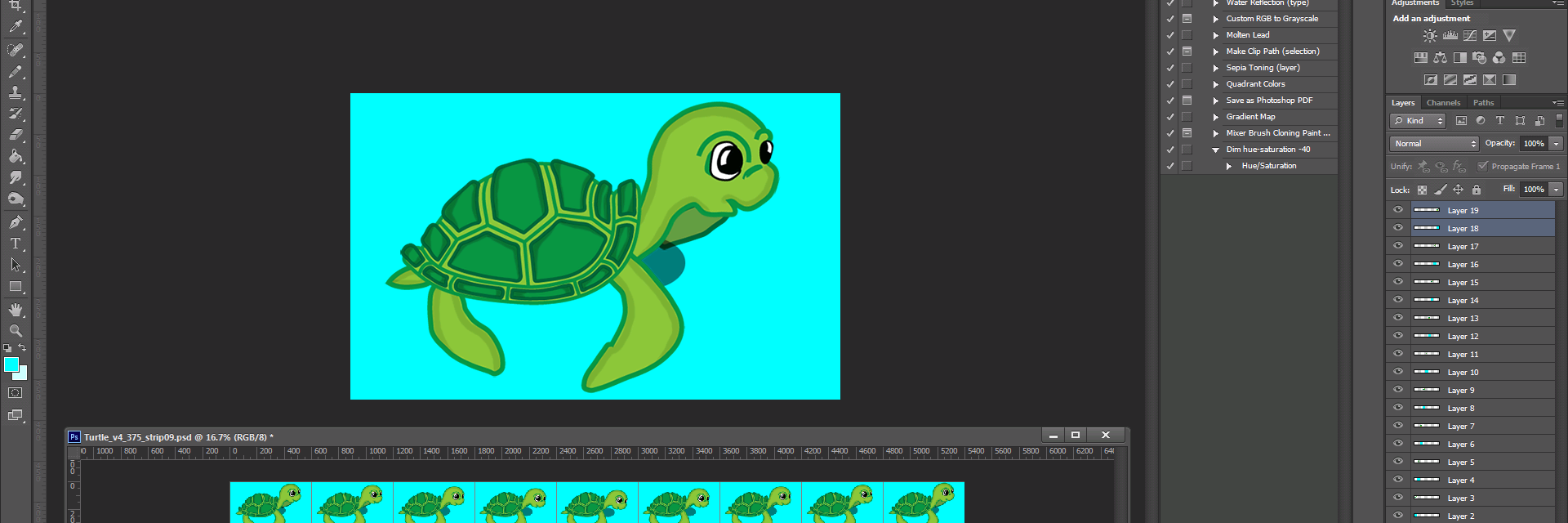Select the Pen tool
1568x523 pixels.
[x=16, y=221]
